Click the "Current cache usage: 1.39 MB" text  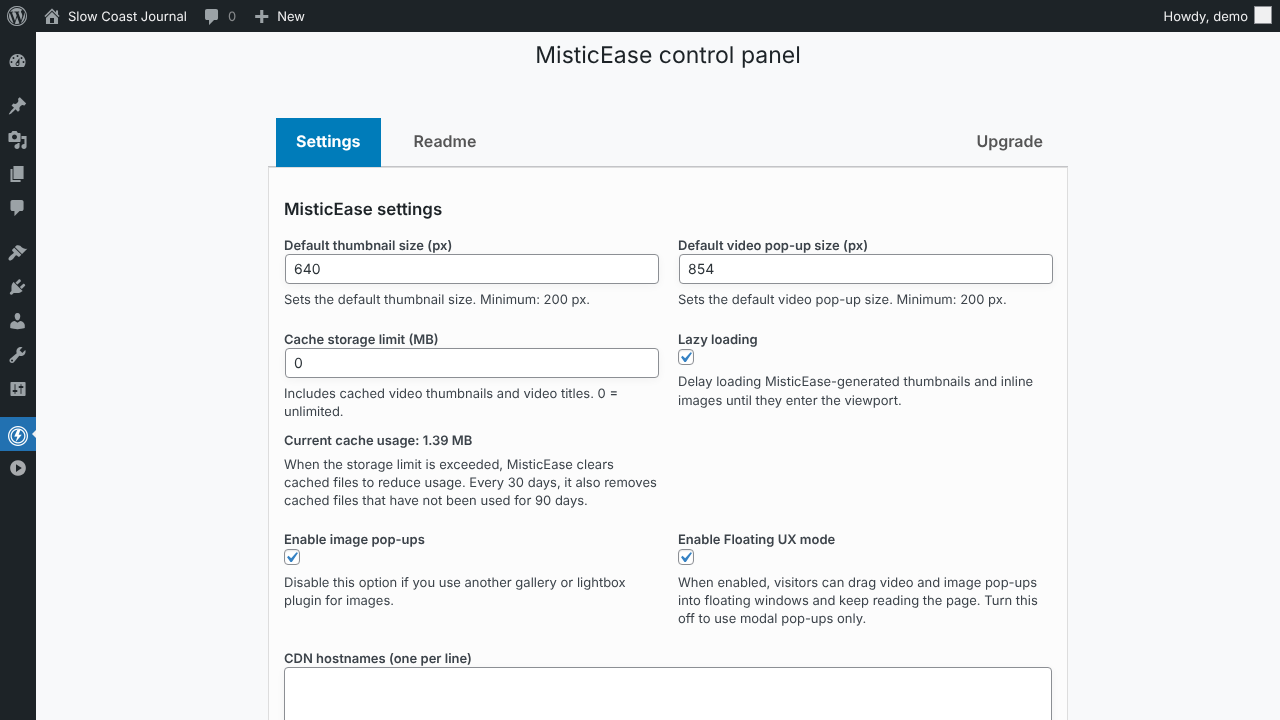pyautogui.click(x=378, y=441)
